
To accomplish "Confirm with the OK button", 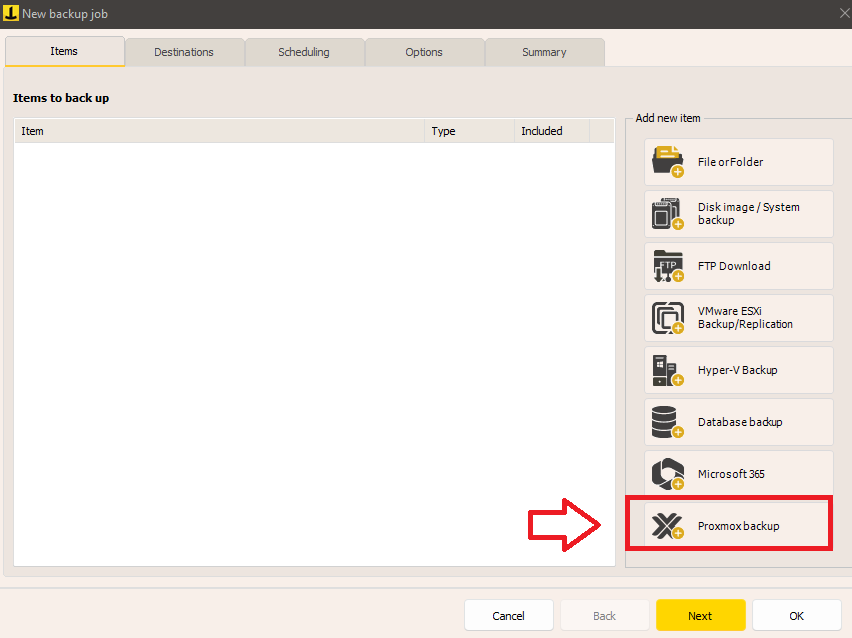I will click(796, 615).
